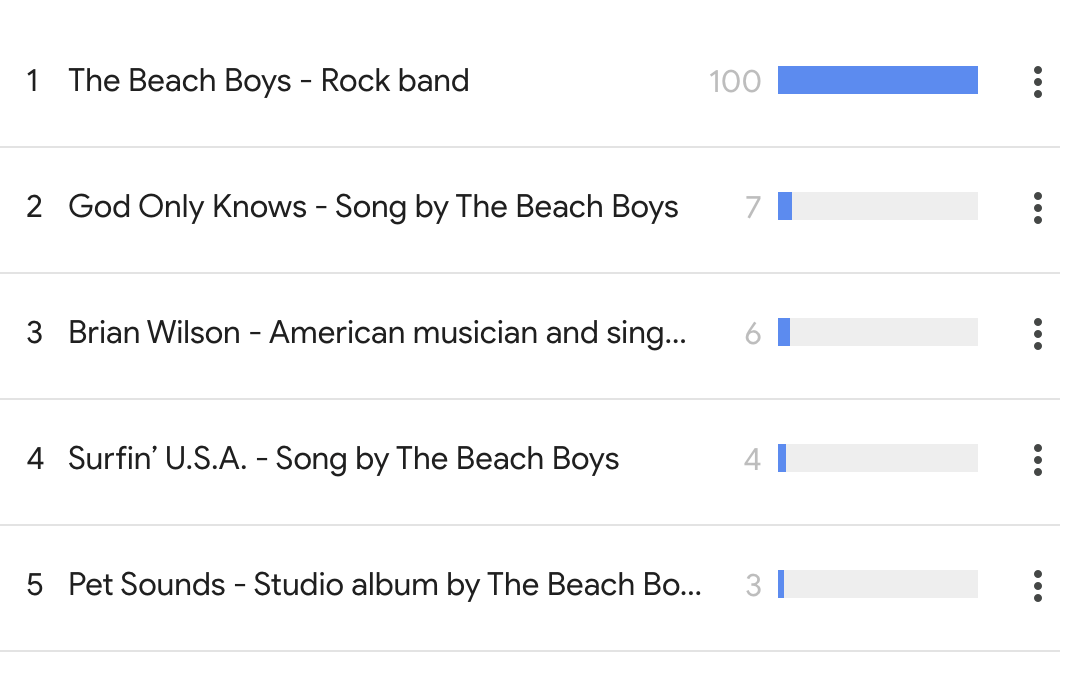Open God Only Knows song topic

(373, 207)
